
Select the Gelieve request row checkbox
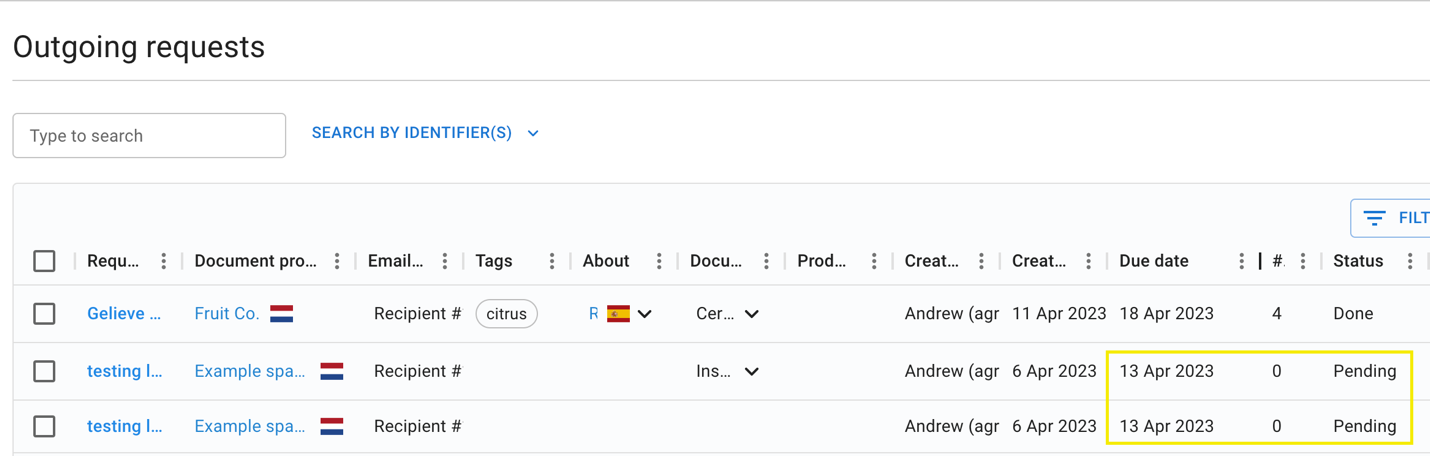tap(44, 314)
